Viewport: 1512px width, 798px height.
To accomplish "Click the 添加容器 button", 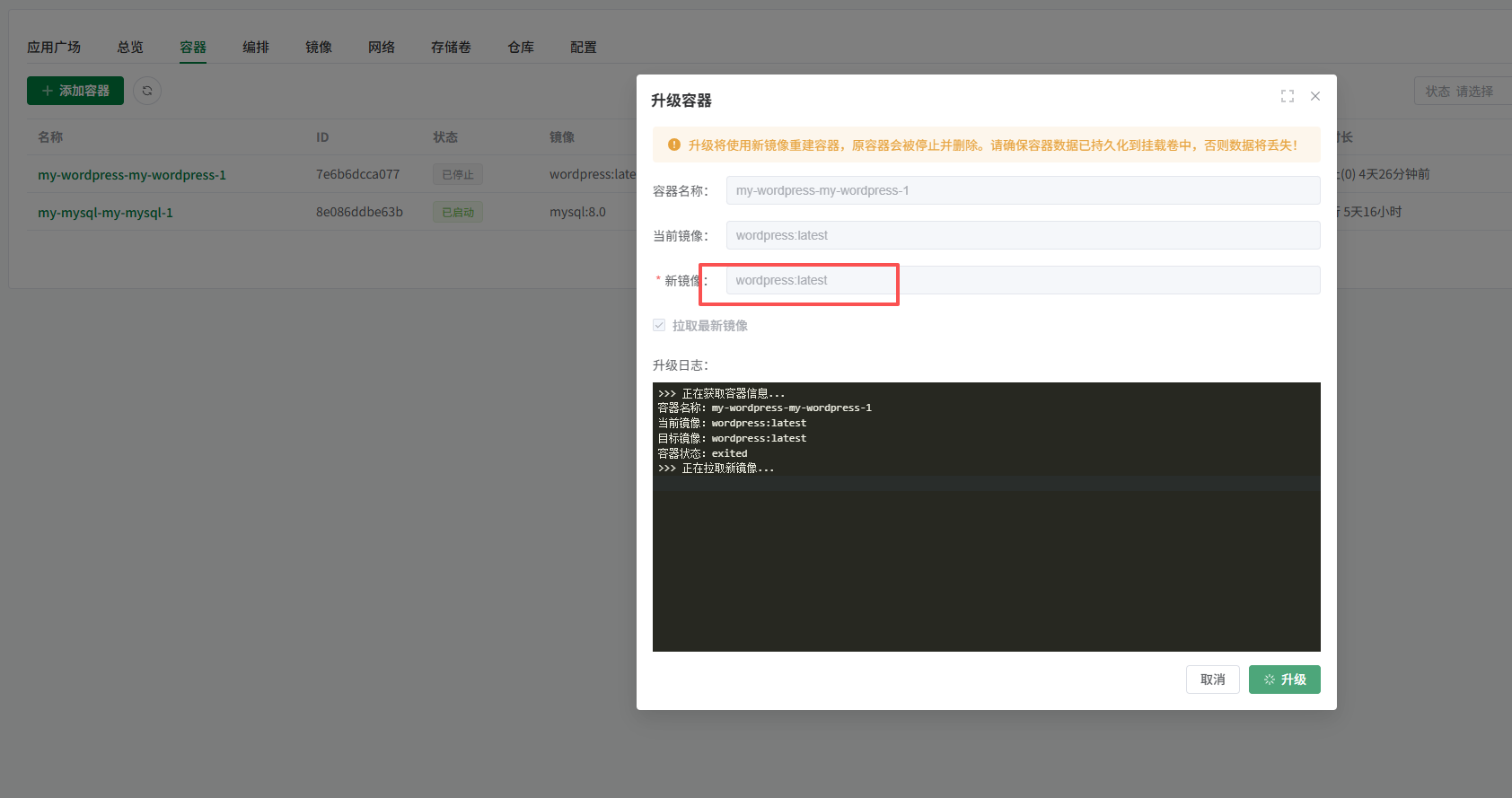I will tap(75, 91).
